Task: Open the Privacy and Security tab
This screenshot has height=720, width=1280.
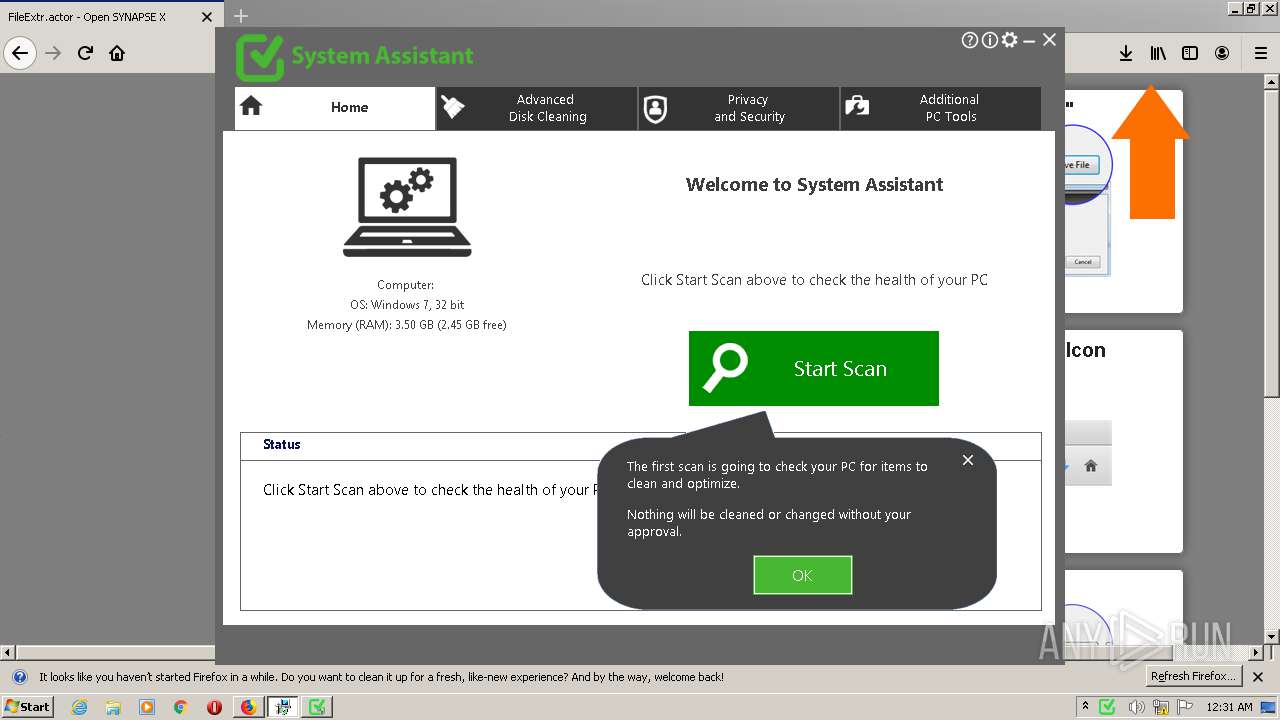Action: click(739, 108)
